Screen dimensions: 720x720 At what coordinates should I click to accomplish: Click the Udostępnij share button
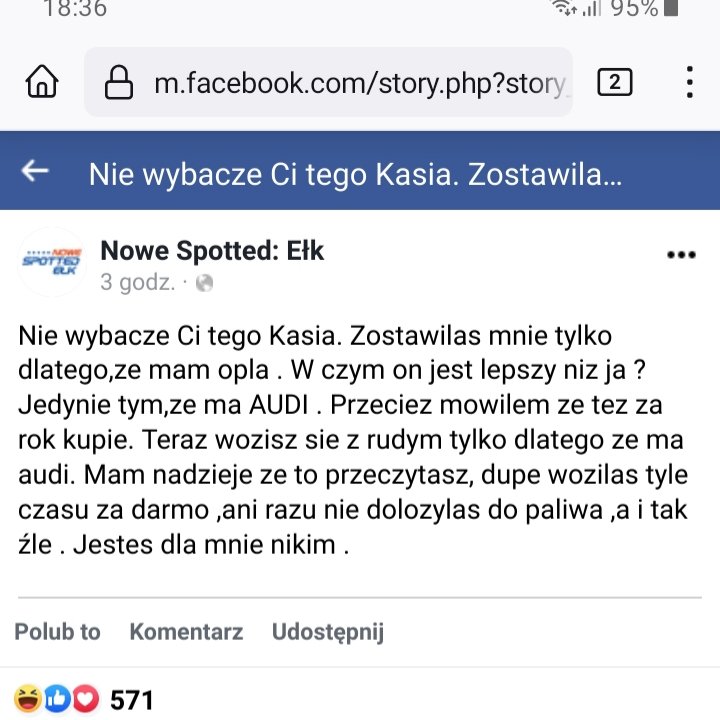coord(328,632)
